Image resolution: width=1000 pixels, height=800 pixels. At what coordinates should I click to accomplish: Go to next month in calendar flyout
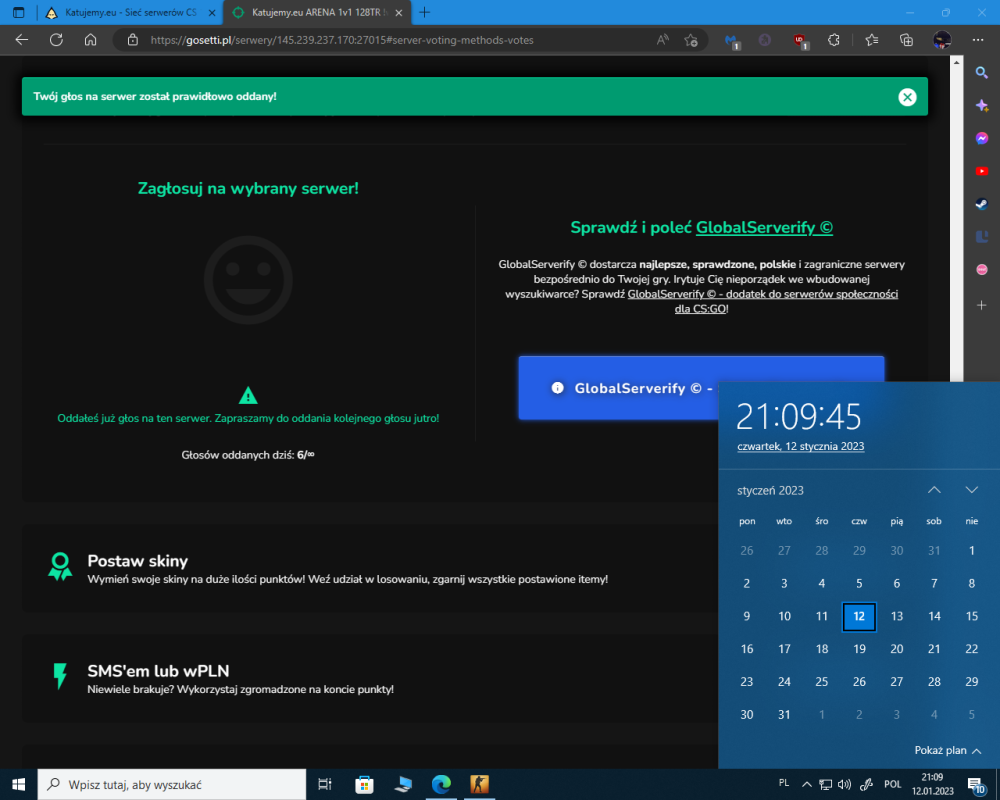(971, 490)
